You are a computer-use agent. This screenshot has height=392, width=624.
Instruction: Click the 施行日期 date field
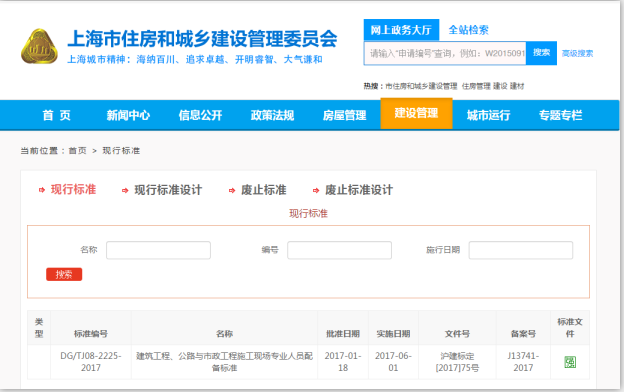[521, 250]
